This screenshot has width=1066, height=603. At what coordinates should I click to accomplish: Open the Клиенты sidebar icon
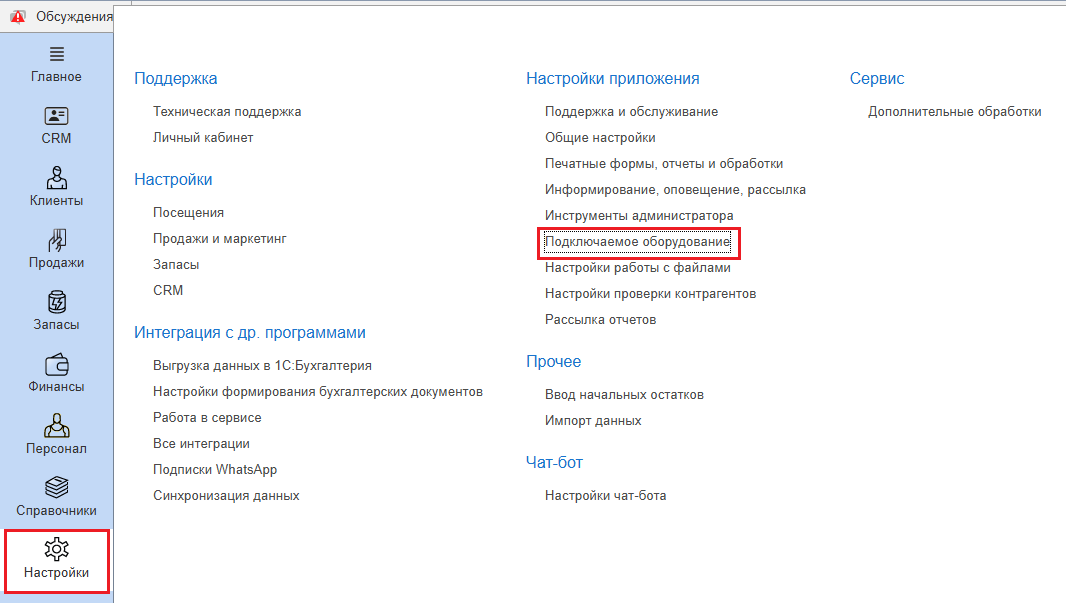[56, 178]
